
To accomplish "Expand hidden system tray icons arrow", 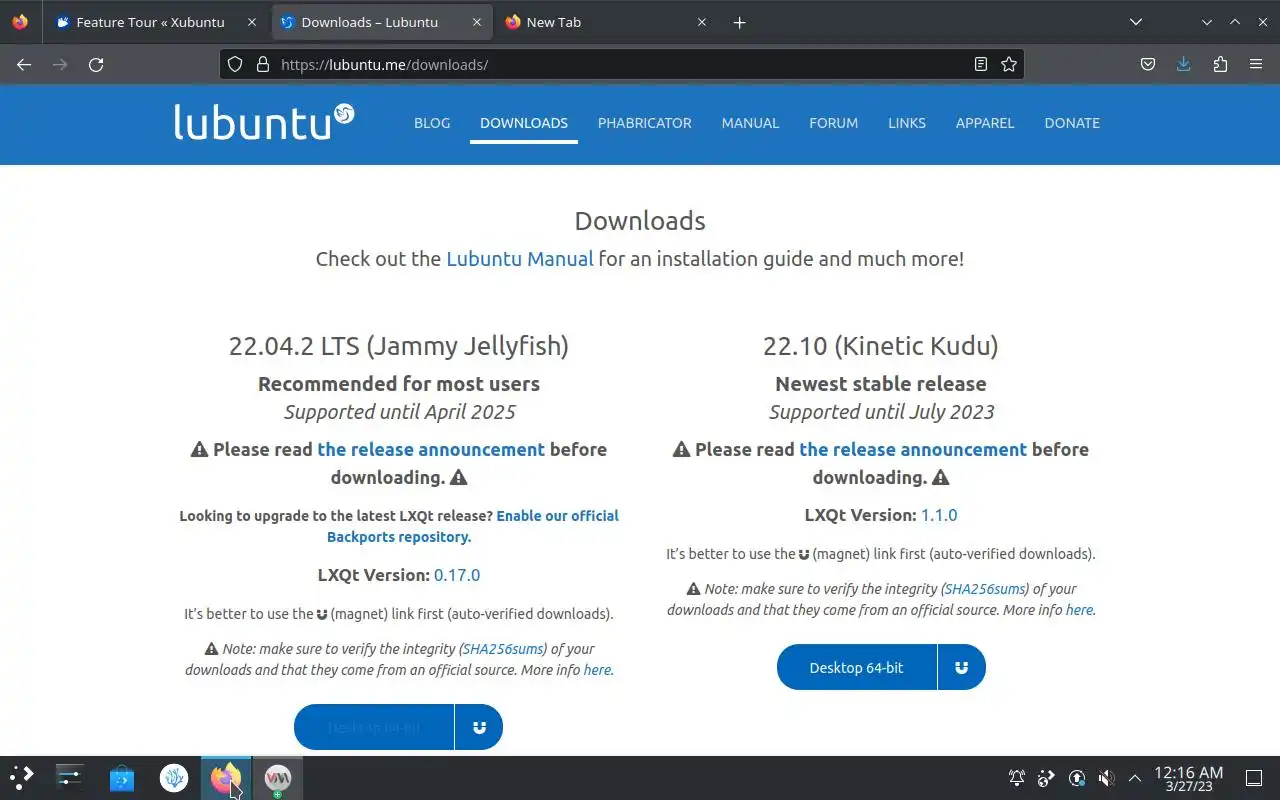I will pos(1135,778).
